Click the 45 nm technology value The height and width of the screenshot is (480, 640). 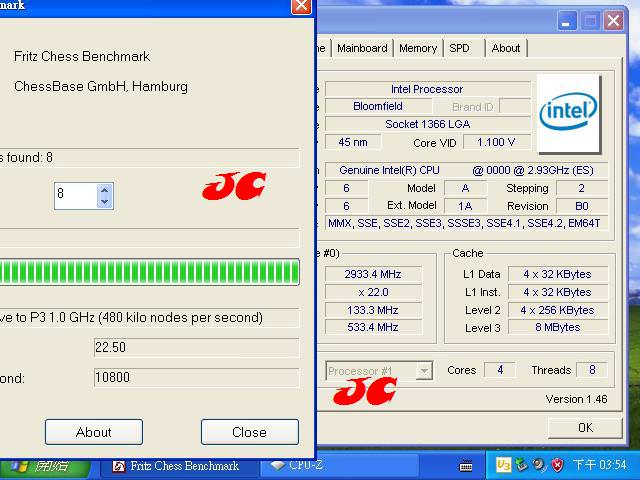click(353, 142)
